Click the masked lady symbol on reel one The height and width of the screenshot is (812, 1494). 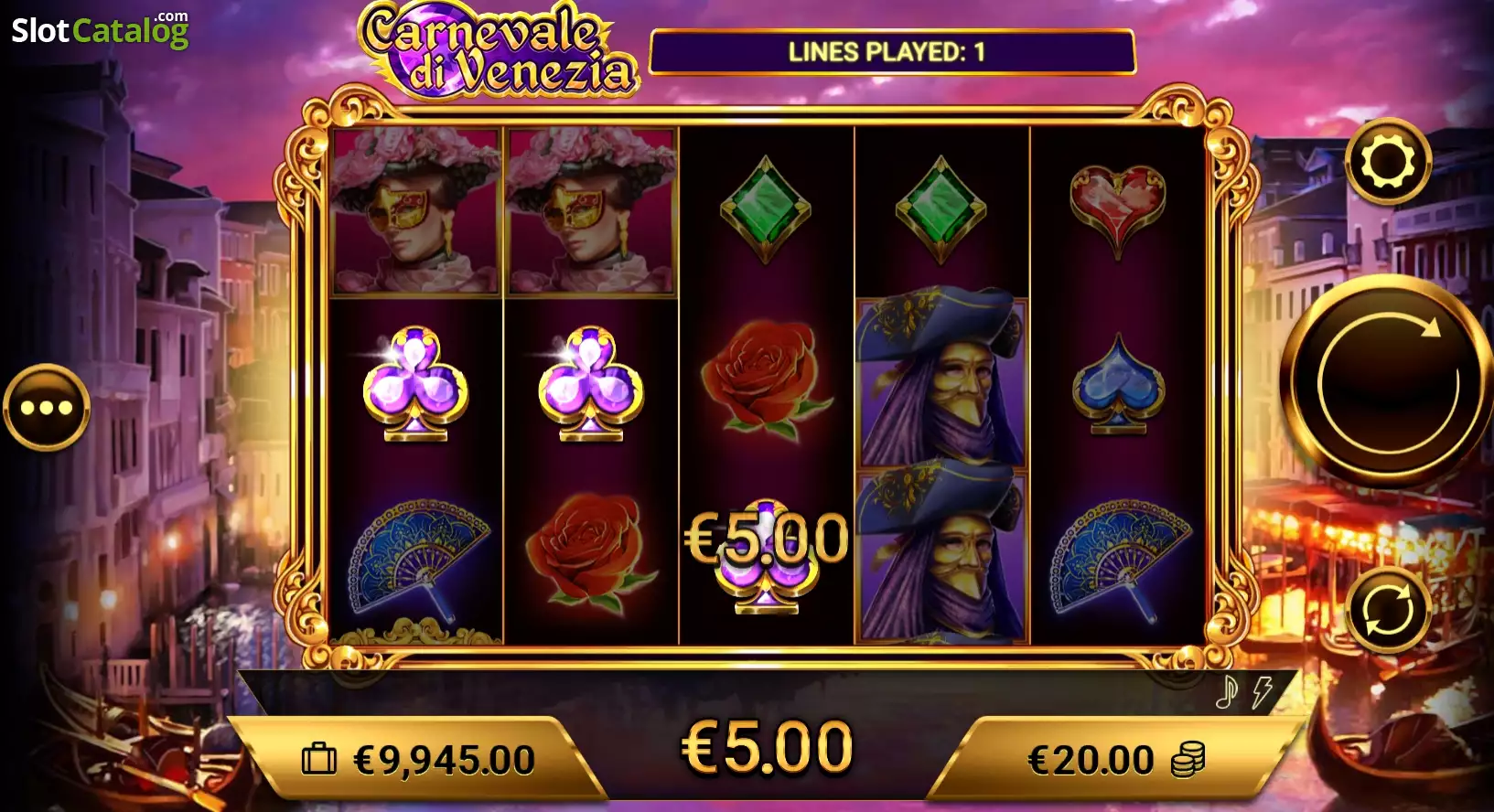[416, 211]
